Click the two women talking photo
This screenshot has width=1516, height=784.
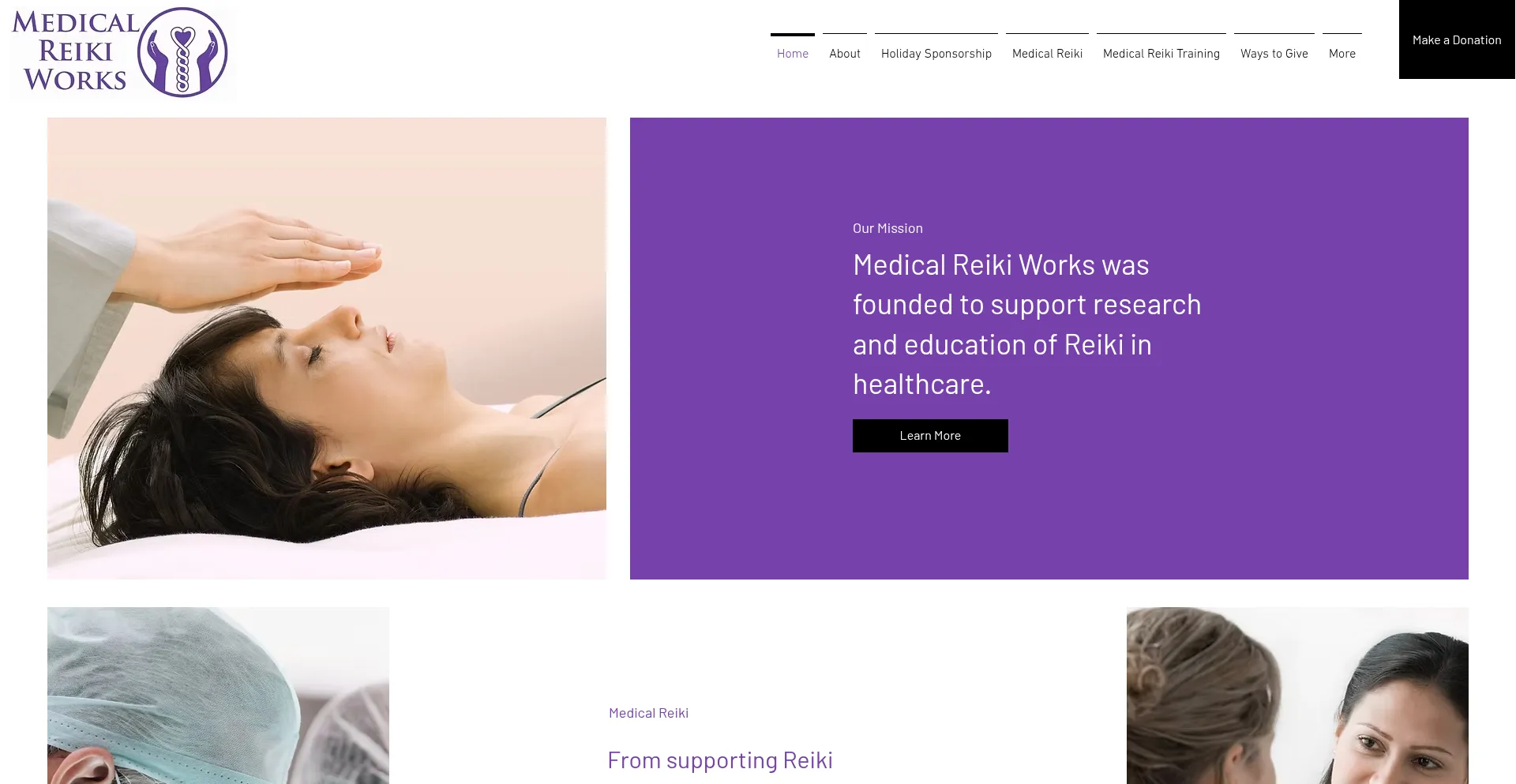click(x=1297, y=696)
